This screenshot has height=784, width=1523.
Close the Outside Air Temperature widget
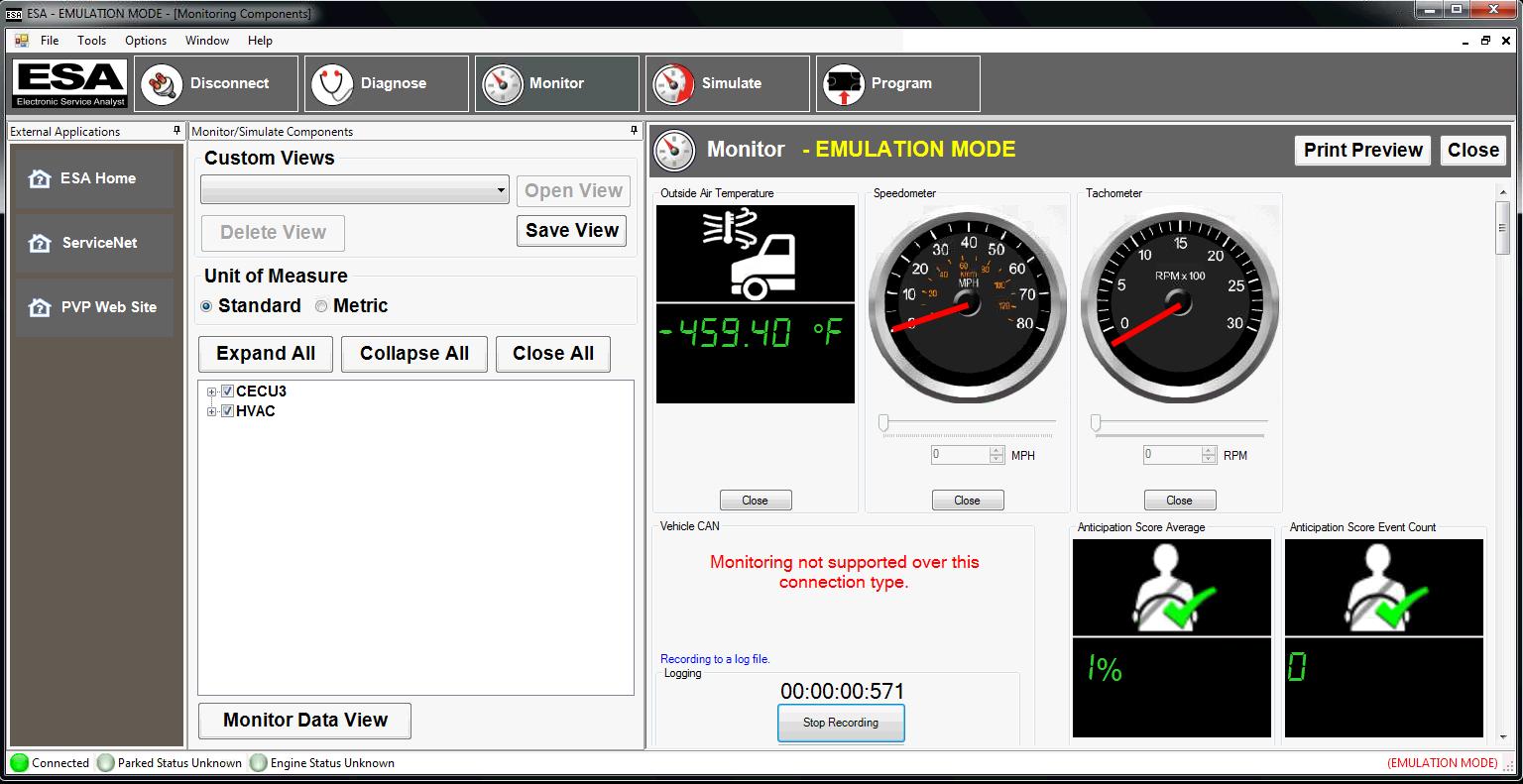[756, 501]
